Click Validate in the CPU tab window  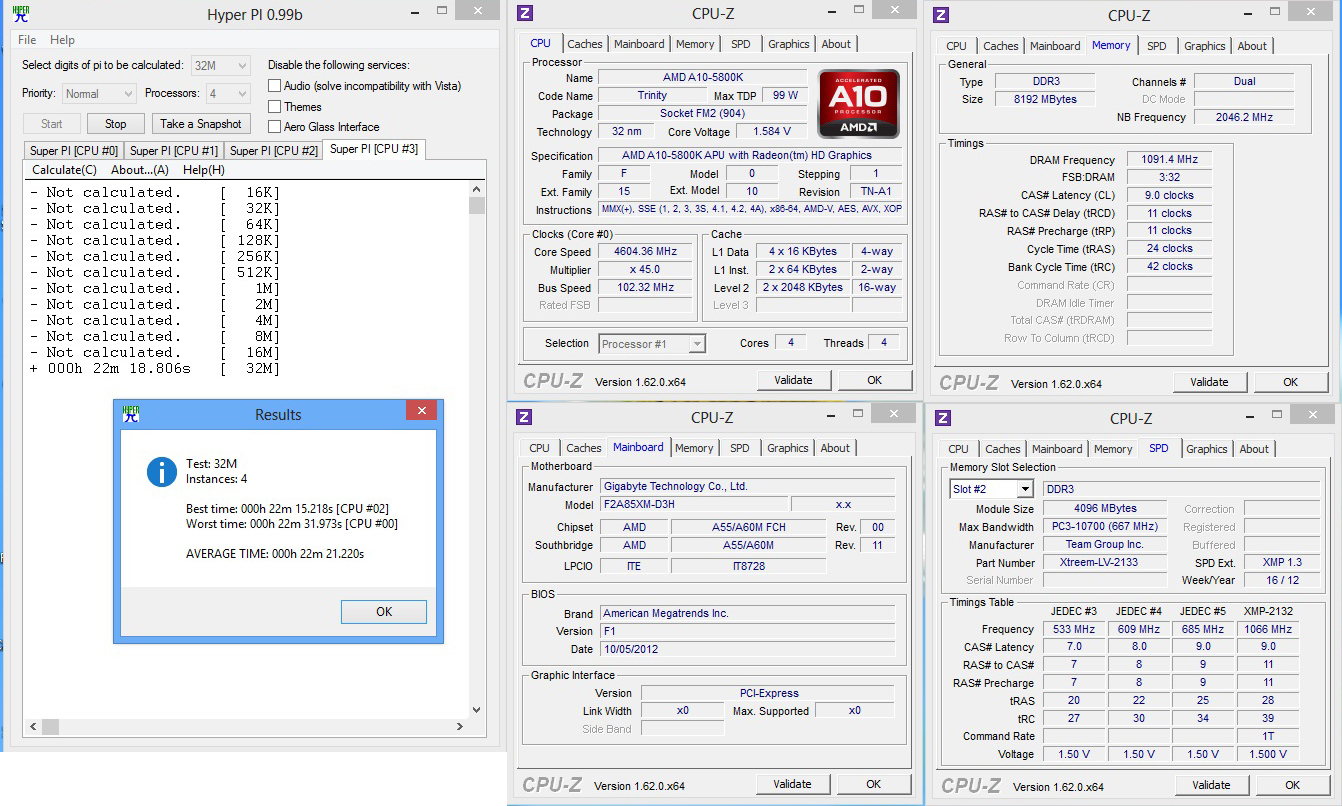point(793,380)
